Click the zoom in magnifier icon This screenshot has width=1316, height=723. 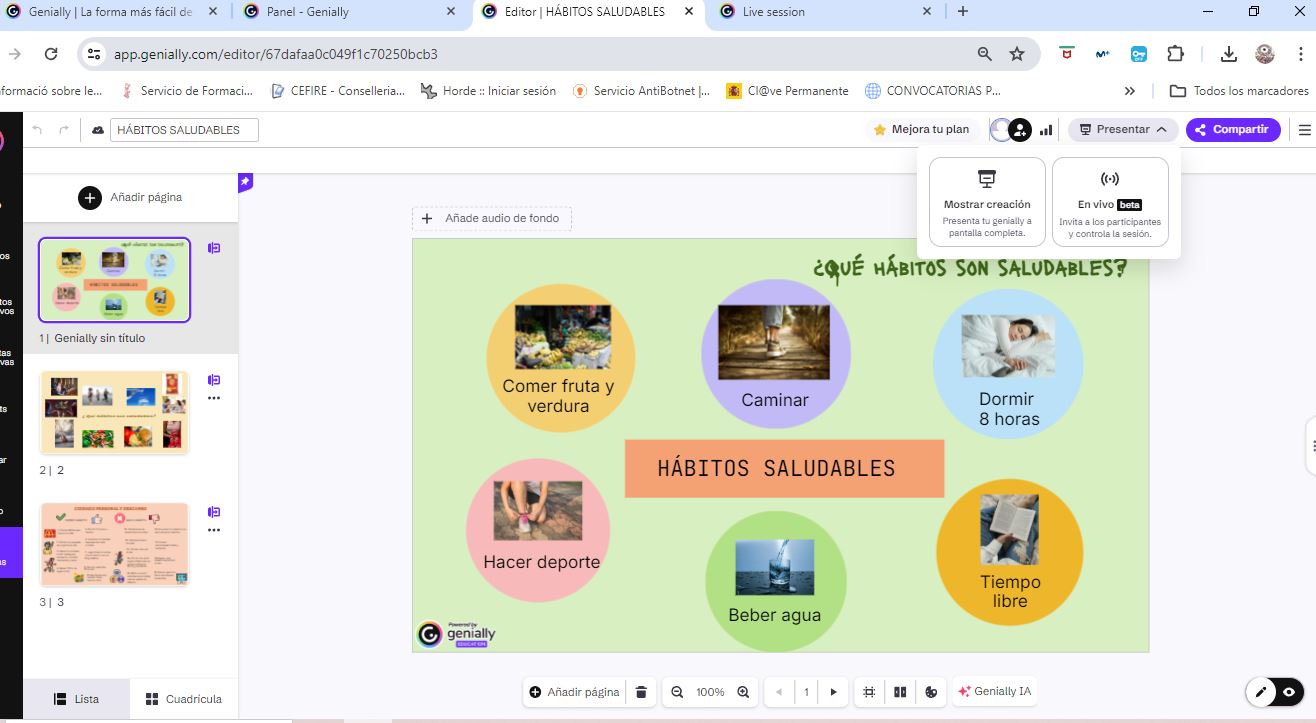tap(743, 692)
